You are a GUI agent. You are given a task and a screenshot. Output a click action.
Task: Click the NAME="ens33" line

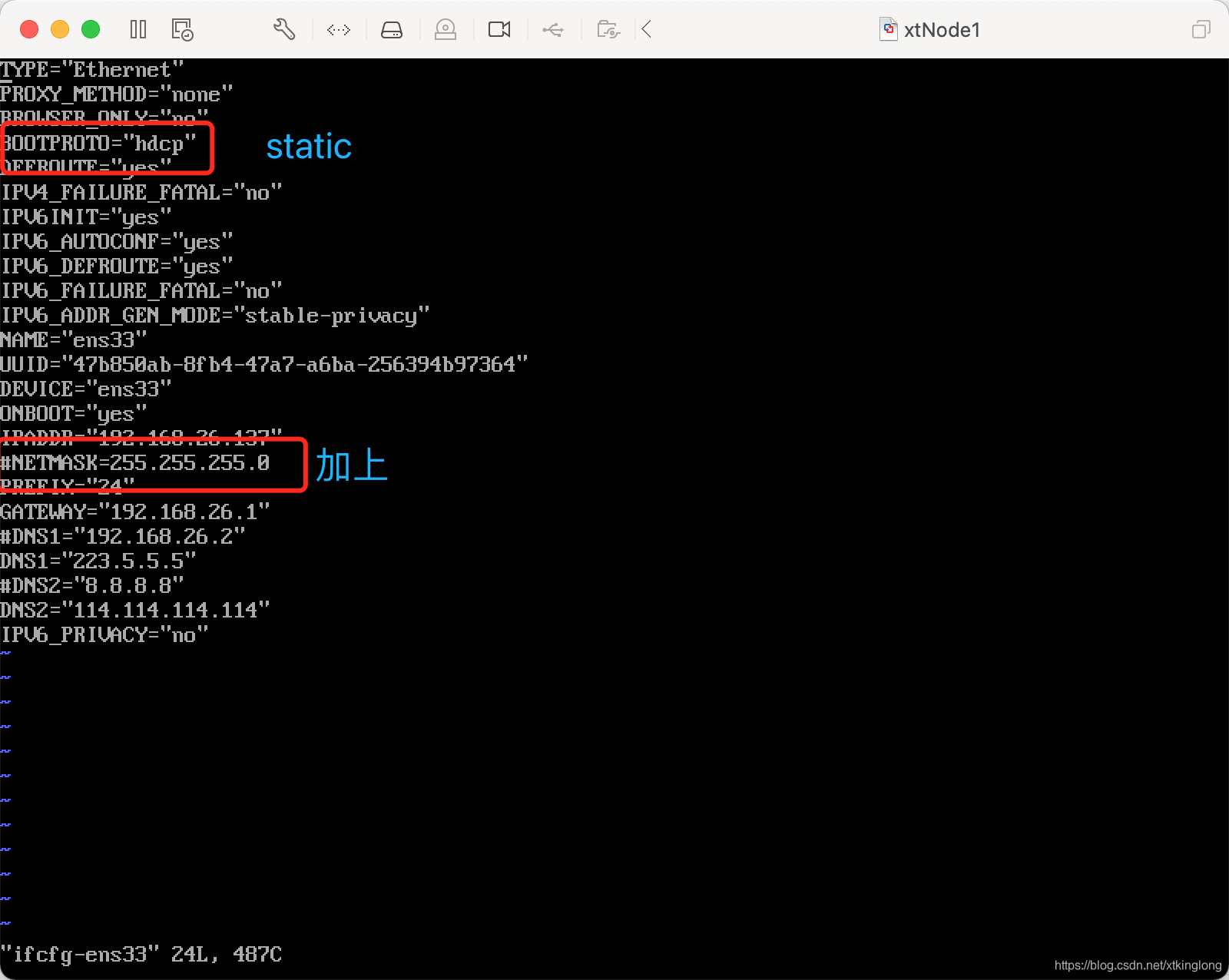pyautogui.click(x=74, y=340)
